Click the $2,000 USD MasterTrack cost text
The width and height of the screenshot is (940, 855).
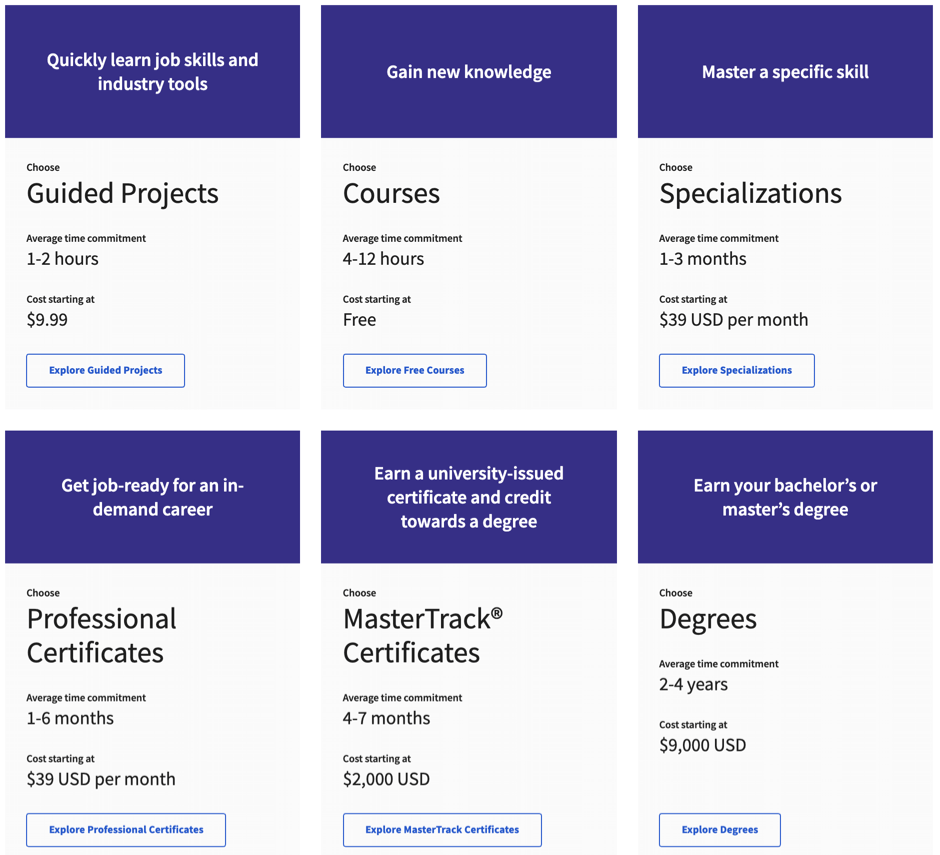point(386,779)
